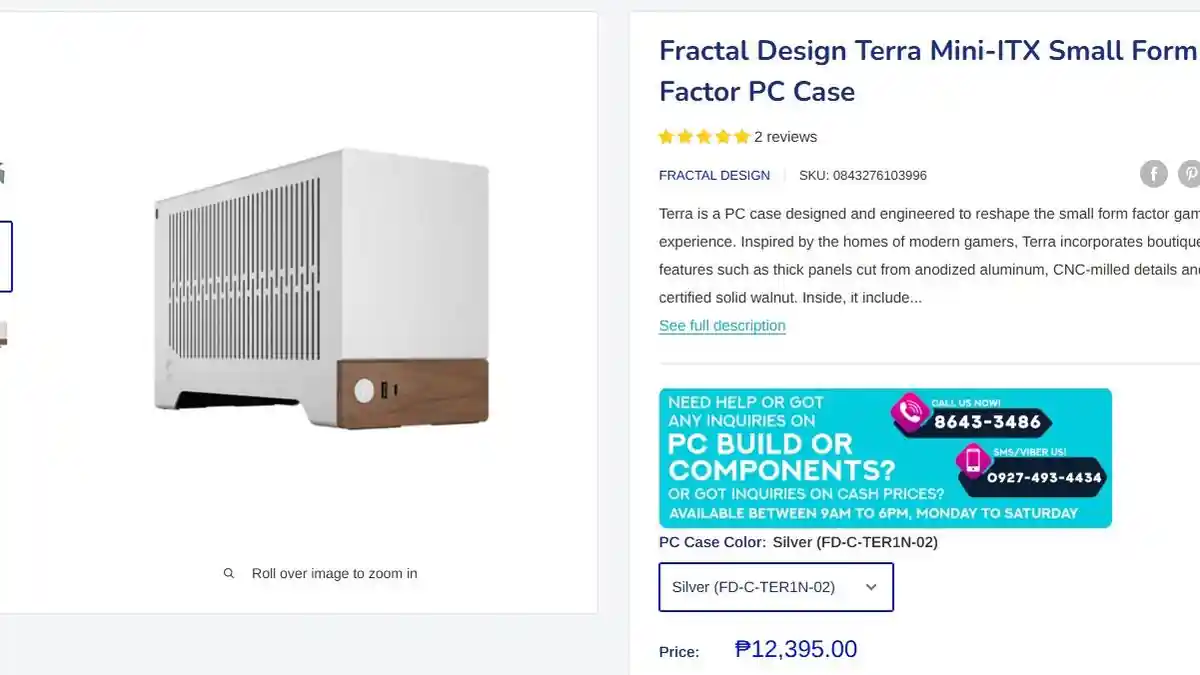This screenshot has width=1200, height=675.
Task: Select the bottom partially visible thumbnail
Action: point(3,335)
